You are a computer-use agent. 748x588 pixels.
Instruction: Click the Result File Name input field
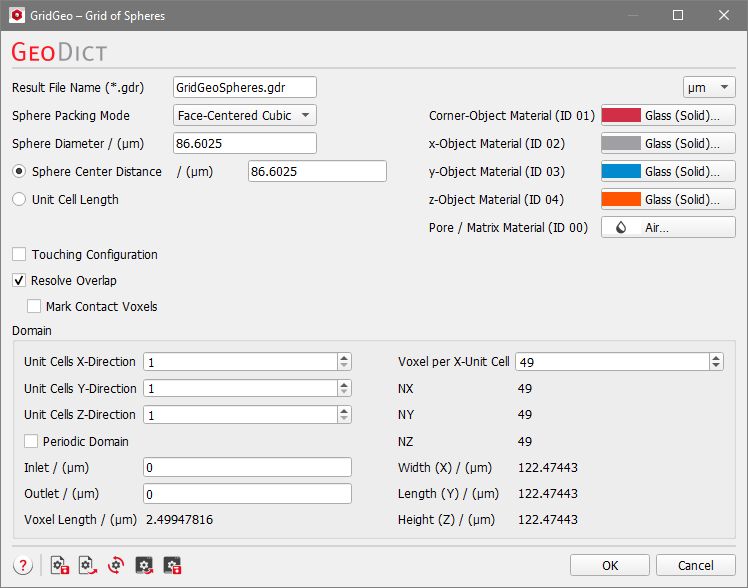[x=244, y=88]
